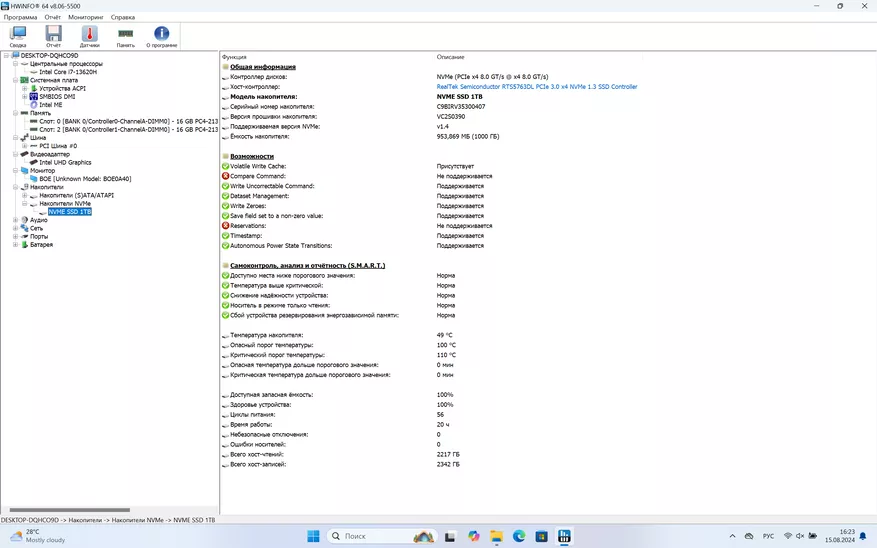877x548 pixels.
Task: Click the Отчет save report icon
Action: (53, 36)
